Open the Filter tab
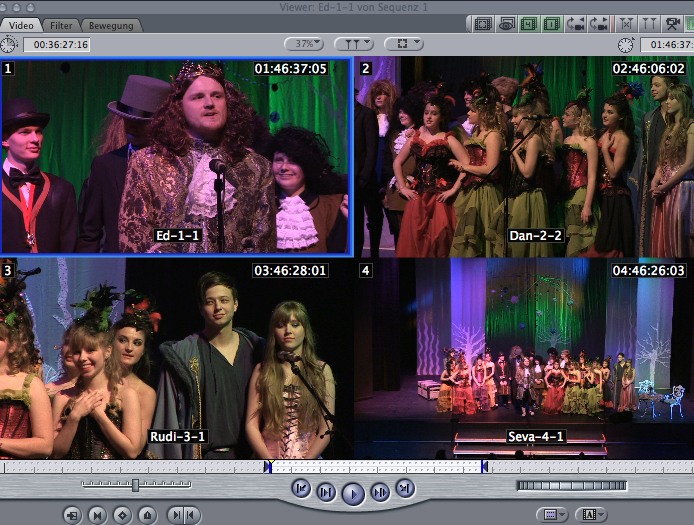 point(61,26)
